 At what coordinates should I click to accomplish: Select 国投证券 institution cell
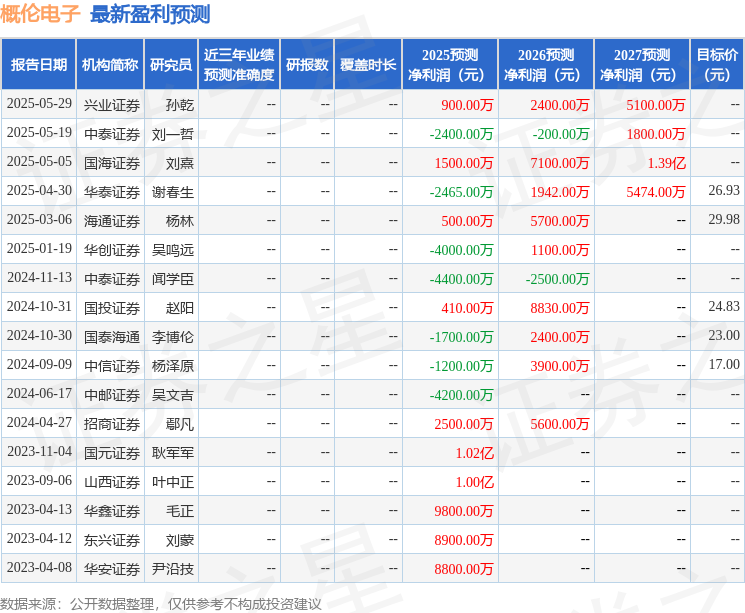point(112,307)
